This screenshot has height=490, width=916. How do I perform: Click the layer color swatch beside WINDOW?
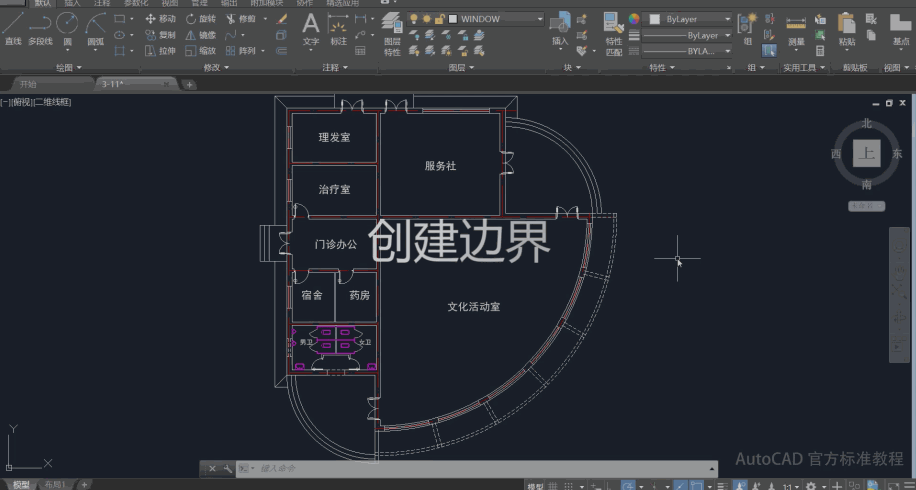click(453, 19)
